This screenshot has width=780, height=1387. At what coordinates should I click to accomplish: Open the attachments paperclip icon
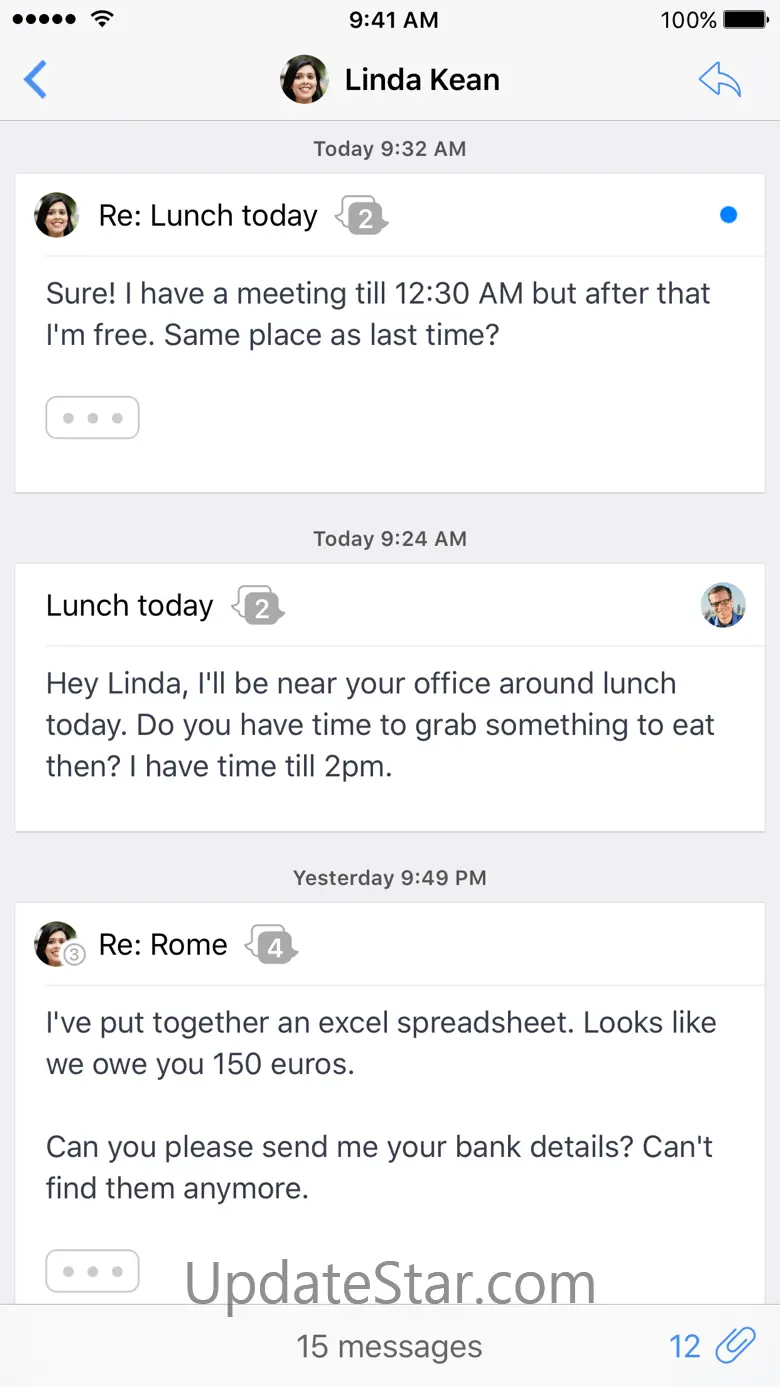[x=736, y=1346]
